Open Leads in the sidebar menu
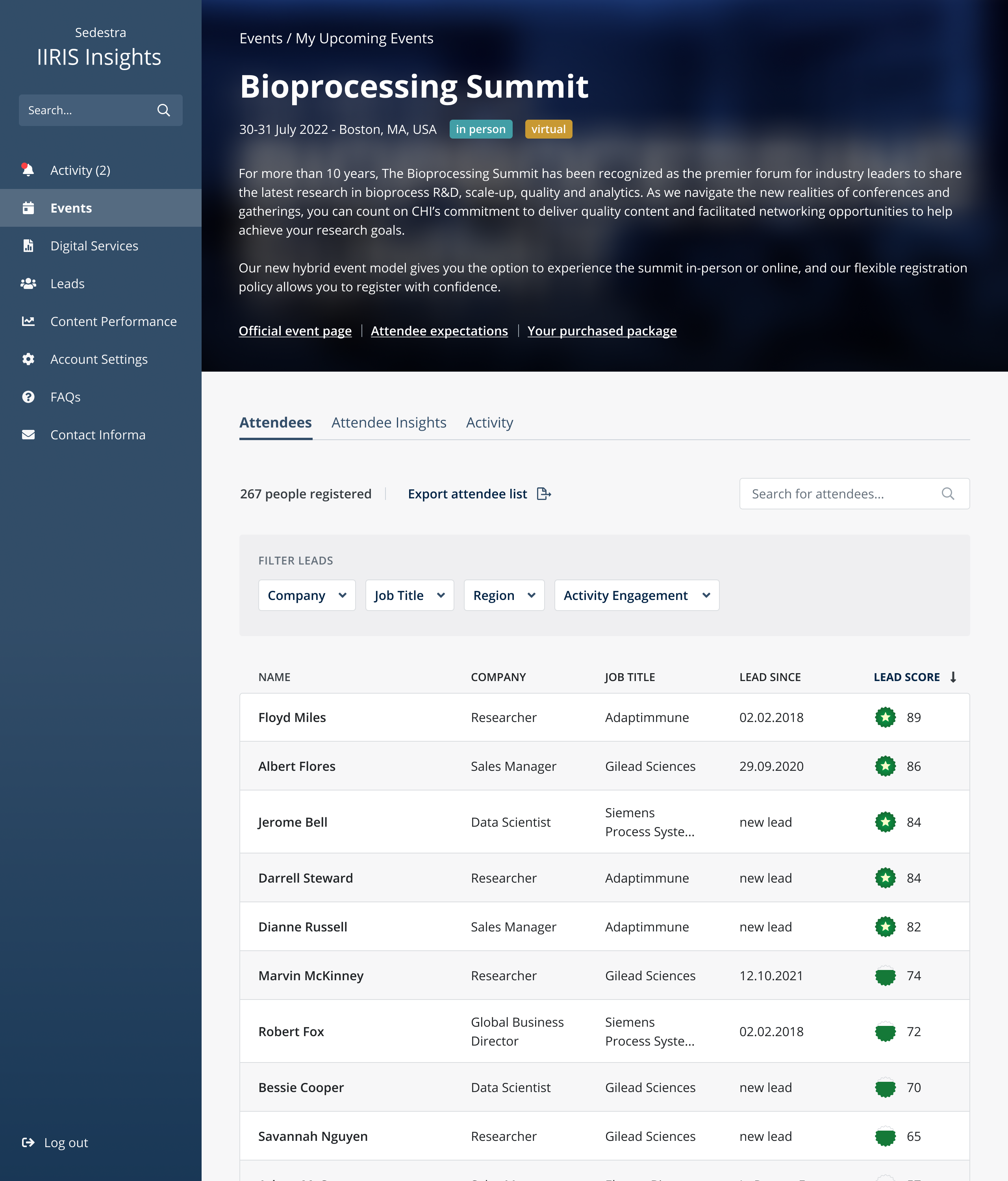The height and width of the screenshot is (1181, 1008). point(100,283)
